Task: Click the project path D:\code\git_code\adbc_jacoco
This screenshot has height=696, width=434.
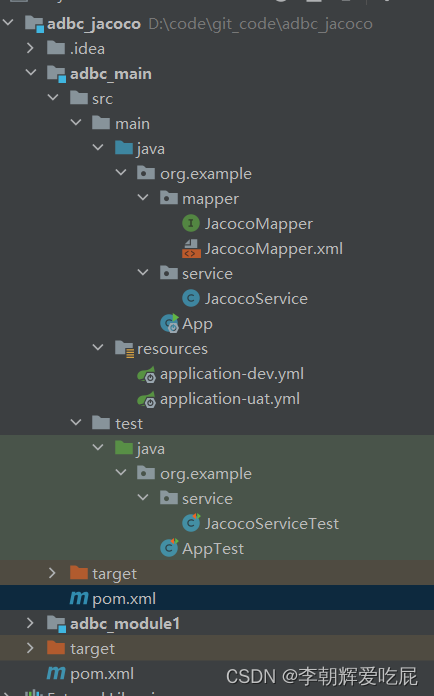Action: click(260, 24)
